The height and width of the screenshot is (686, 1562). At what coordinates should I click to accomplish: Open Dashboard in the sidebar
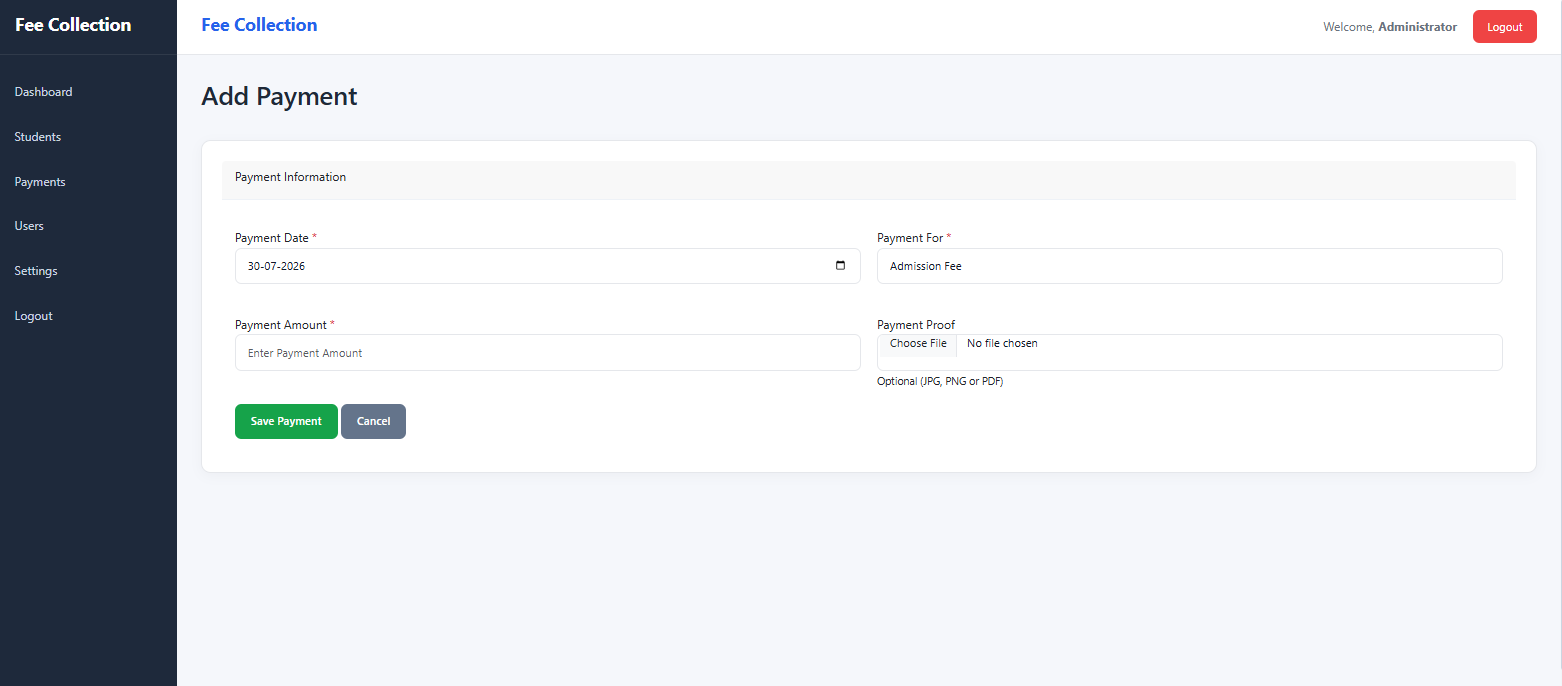pyautogui.click(x=43, y=92)
